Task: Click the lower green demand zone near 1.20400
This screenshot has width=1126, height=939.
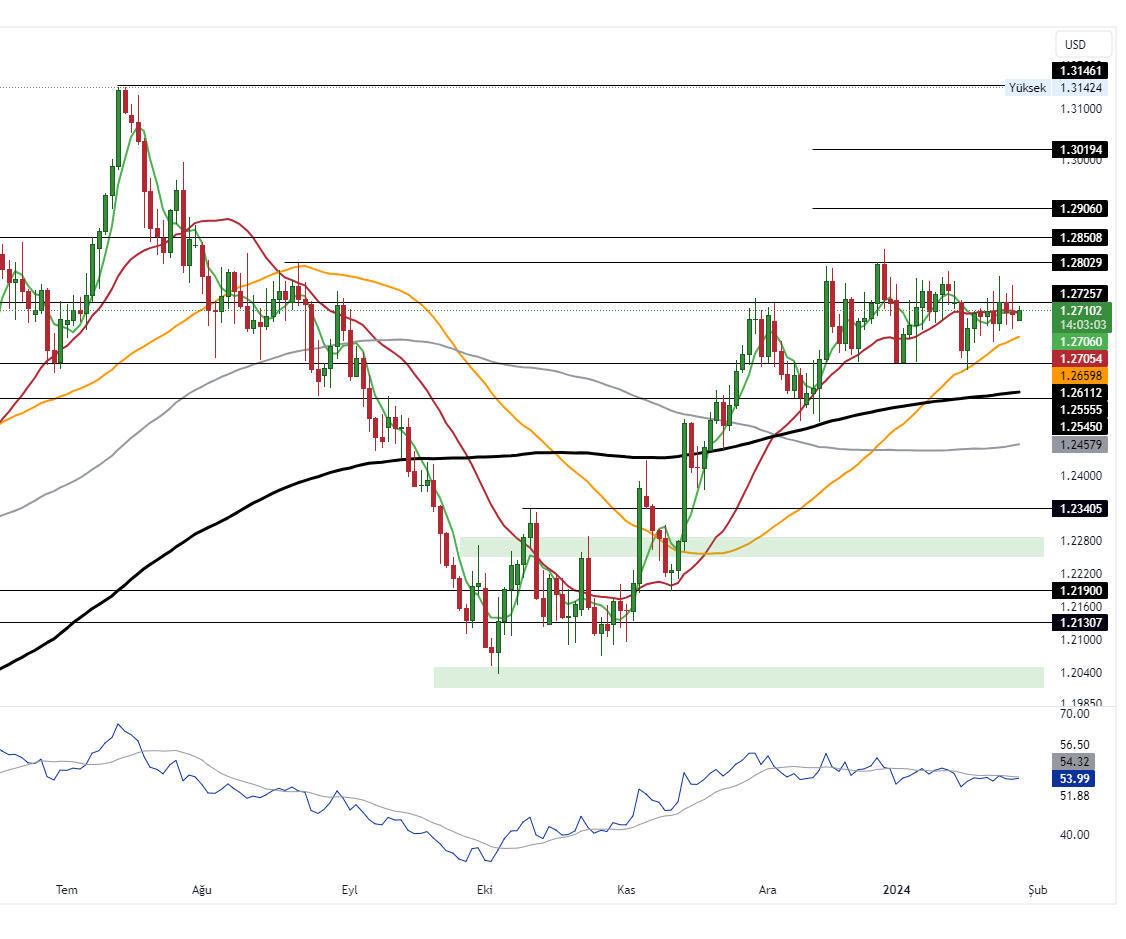Action: coord(740,677)
